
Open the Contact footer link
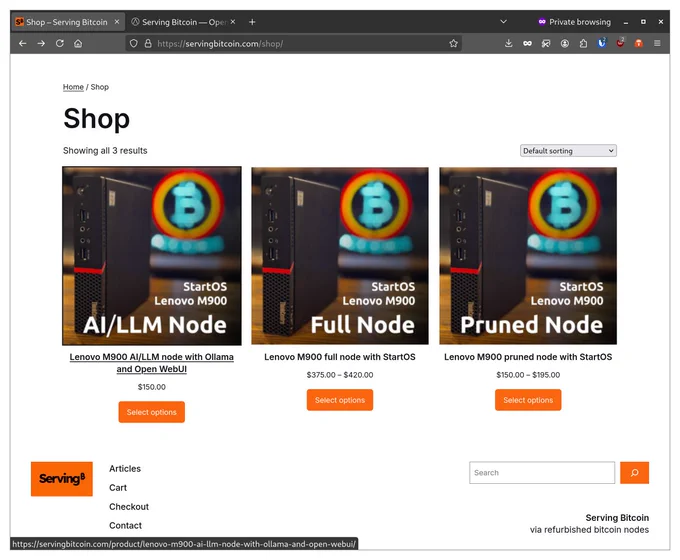pyautogui.click(x=125, y=525)
